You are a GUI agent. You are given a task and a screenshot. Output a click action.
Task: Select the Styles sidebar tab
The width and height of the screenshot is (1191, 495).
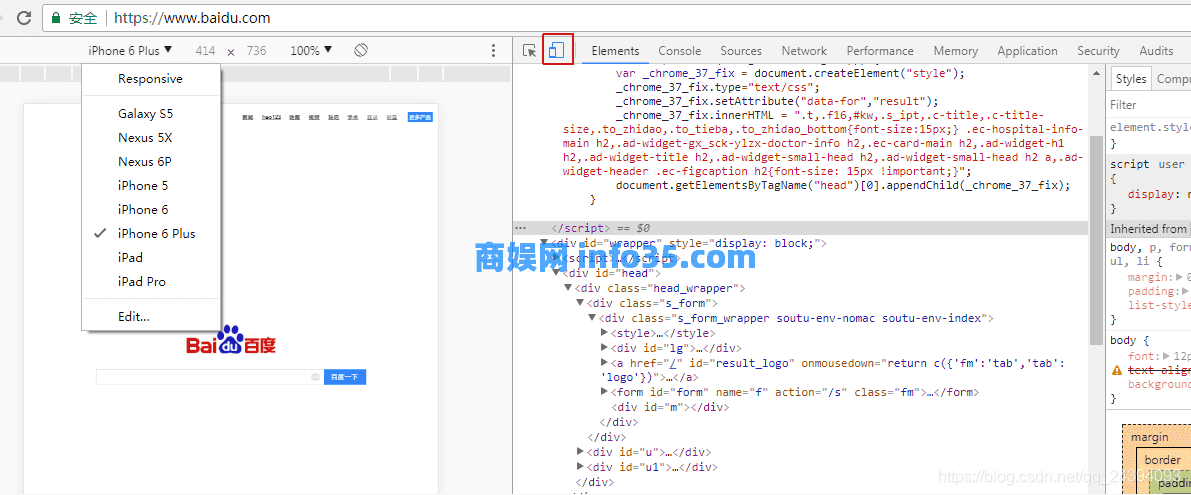coord(1130,79)
